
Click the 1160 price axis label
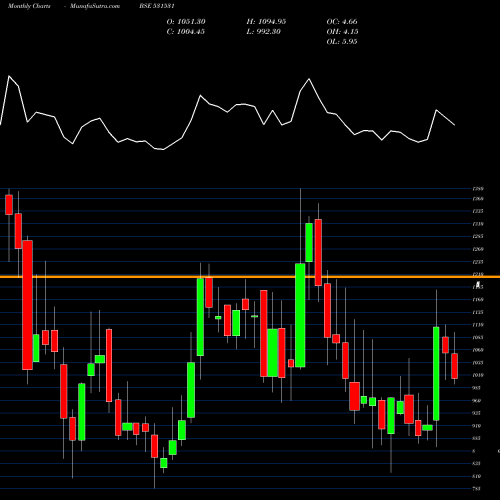[x=478, y=300]
